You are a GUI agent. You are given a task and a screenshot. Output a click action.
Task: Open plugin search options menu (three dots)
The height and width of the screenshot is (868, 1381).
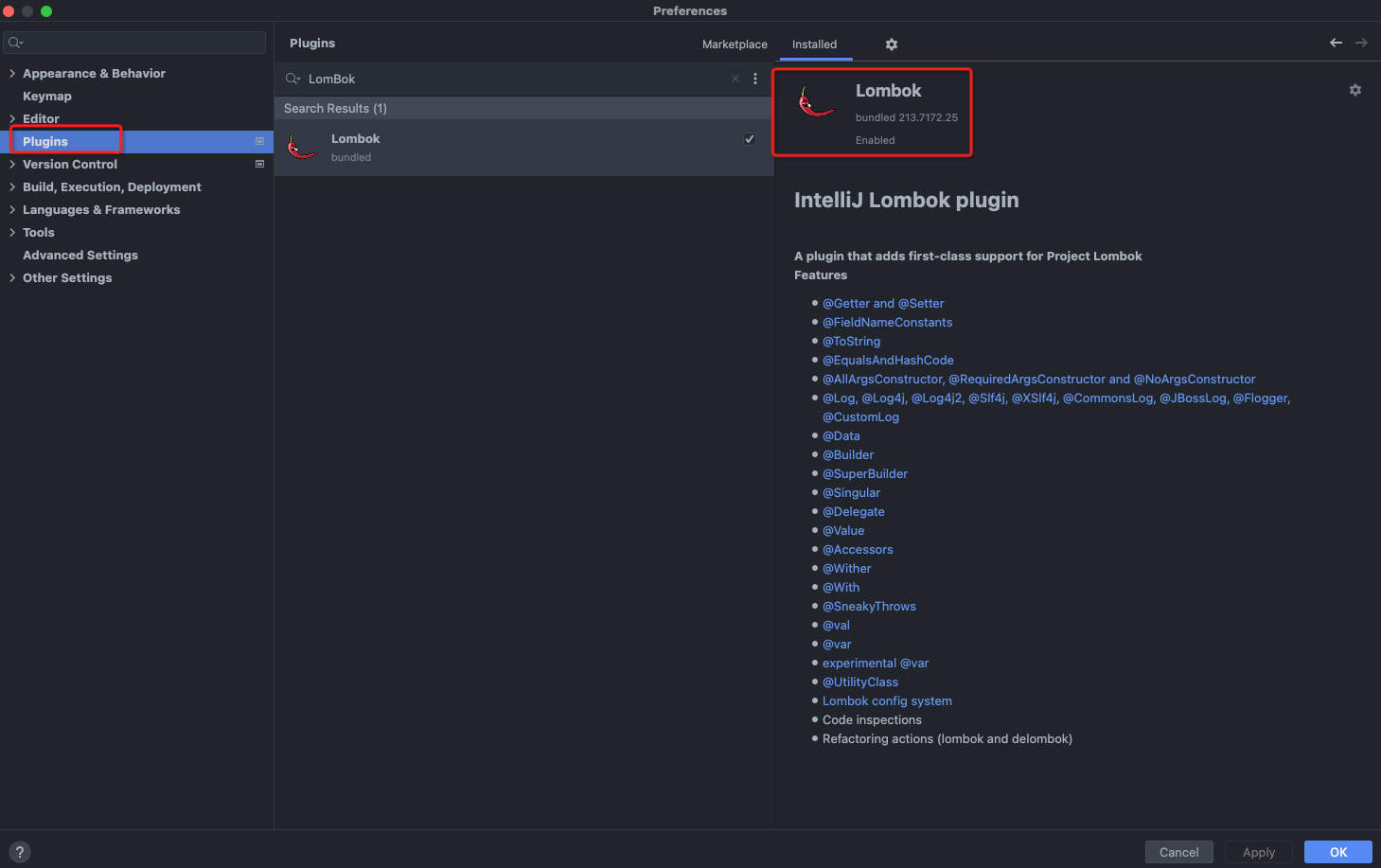click(755, 79)
